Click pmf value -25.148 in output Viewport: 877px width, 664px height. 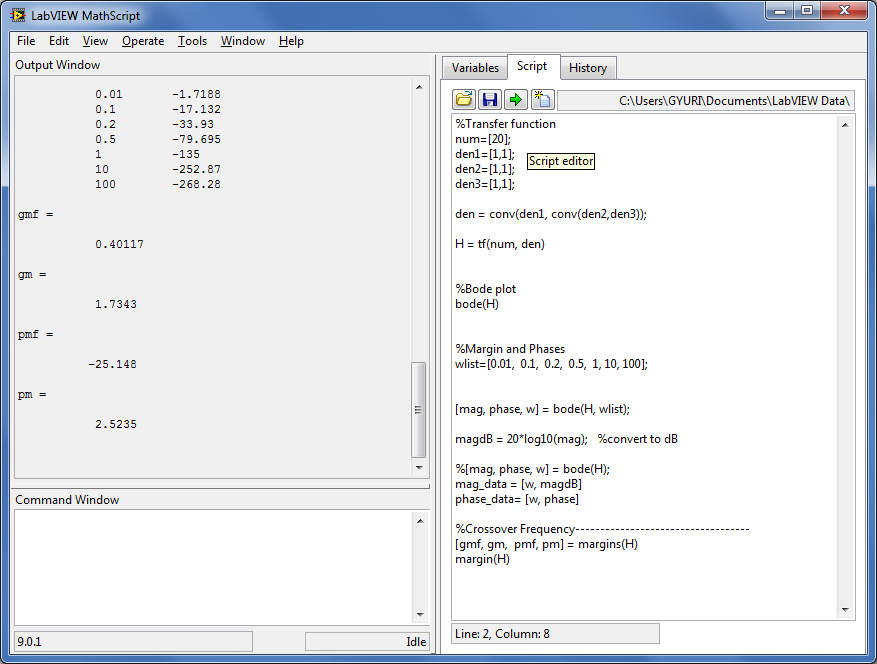(x=112, y=364)
